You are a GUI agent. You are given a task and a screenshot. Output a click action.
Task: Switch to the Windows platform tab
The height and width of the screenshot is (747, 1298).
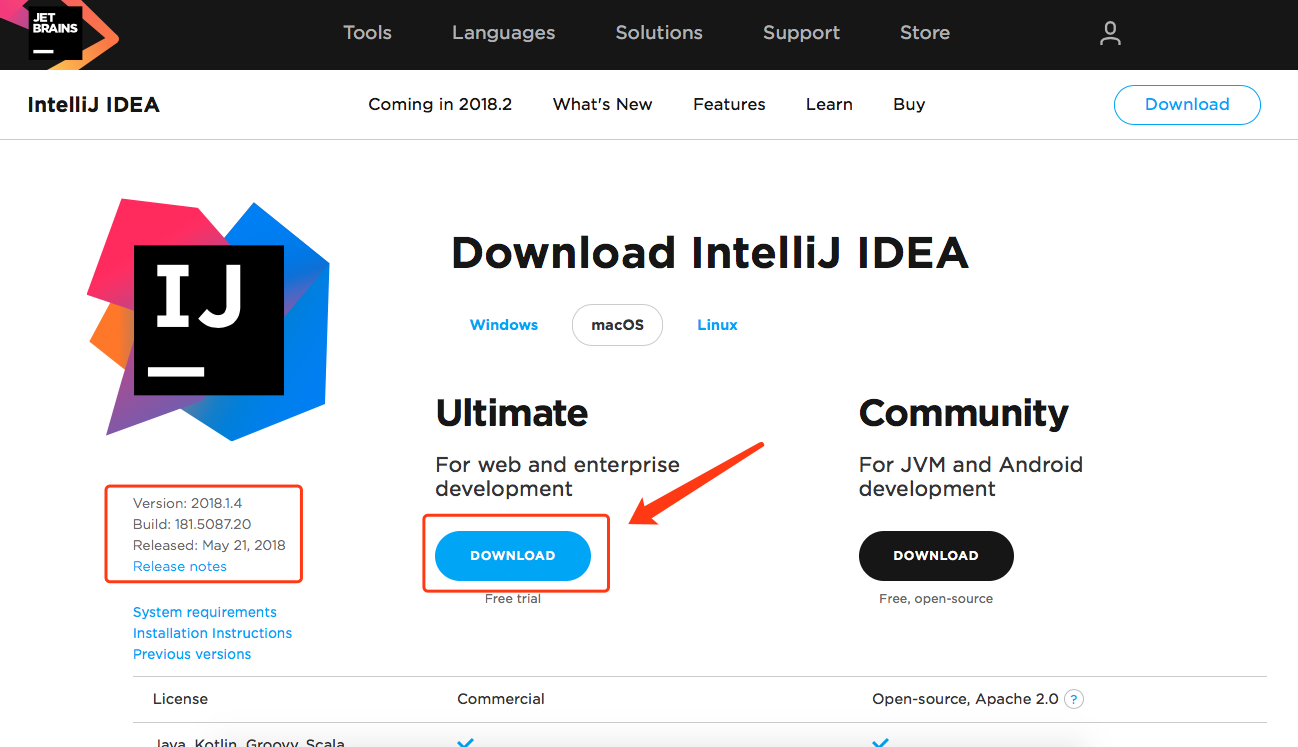504,325
